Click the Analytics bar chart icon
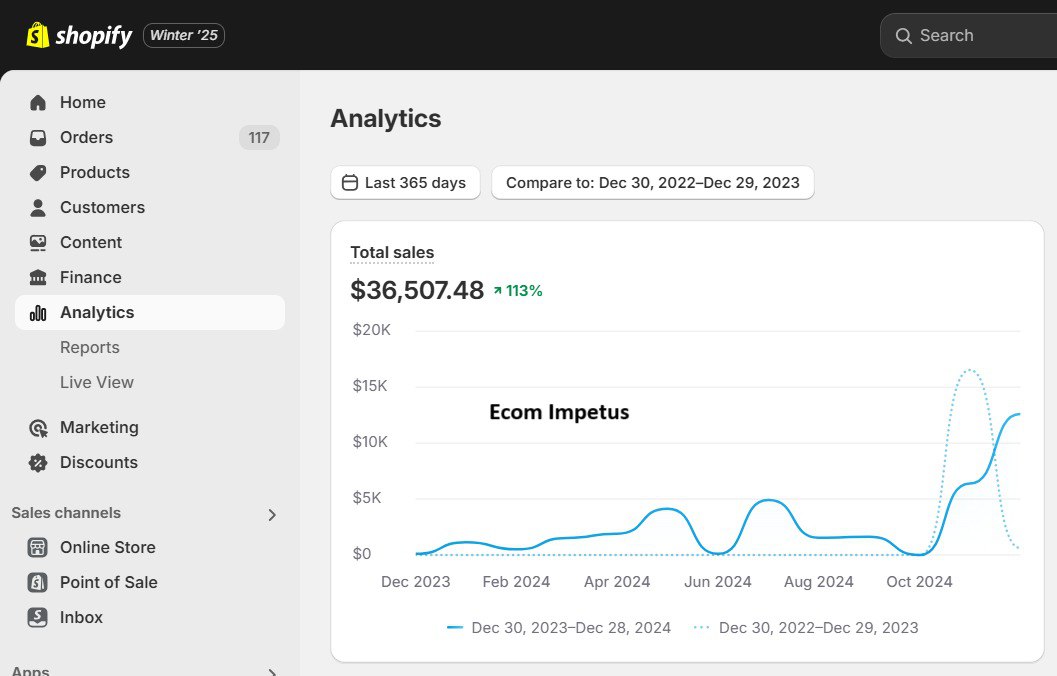This screenshot has width=1057, height=676. click(x=38, y=313)
